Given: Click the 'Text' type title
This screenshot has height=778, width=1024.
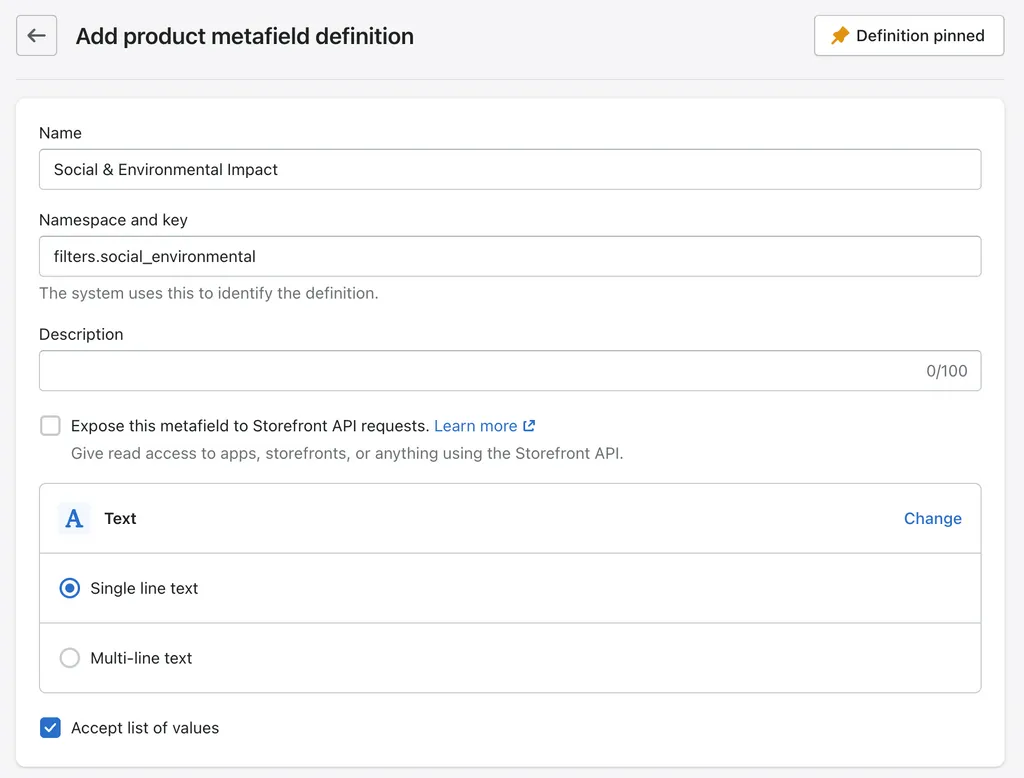Looking at the screenshot, I should [x=120, y=519].
